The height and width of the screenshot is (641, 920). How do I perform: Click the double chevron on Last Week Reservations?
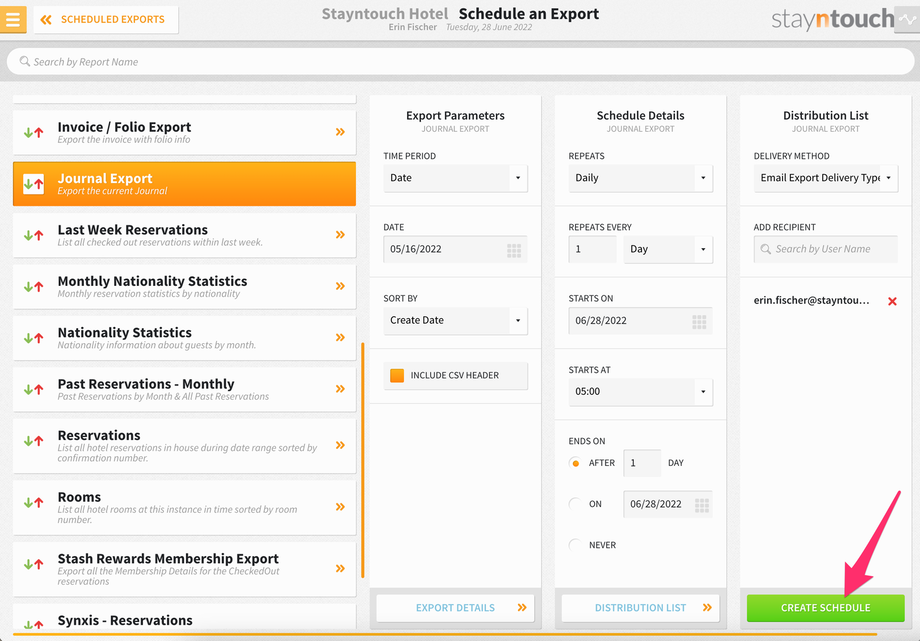[x=340, y=235]
